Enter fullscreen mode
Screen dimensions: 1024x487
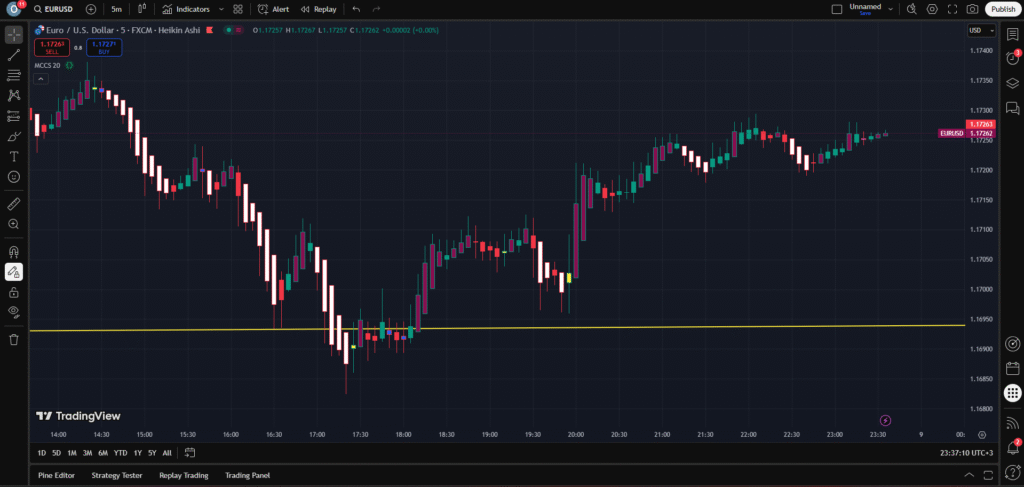pyautogui.click(x=952, y=9)
